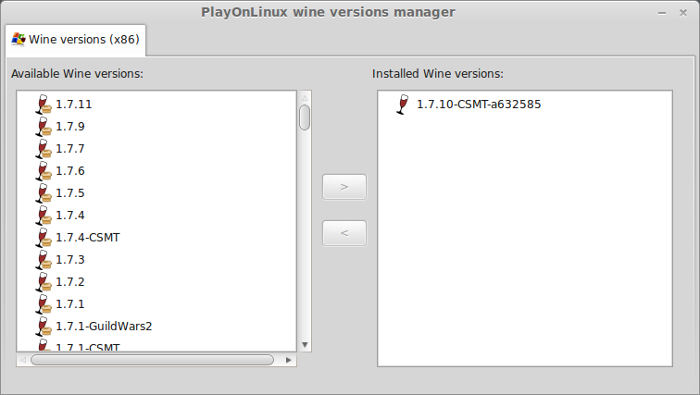The height and width of the screenshot is (395, 700).
Task: Minimize the wine versions manager window
Action: pyautogui.click(x=662, y=13)
